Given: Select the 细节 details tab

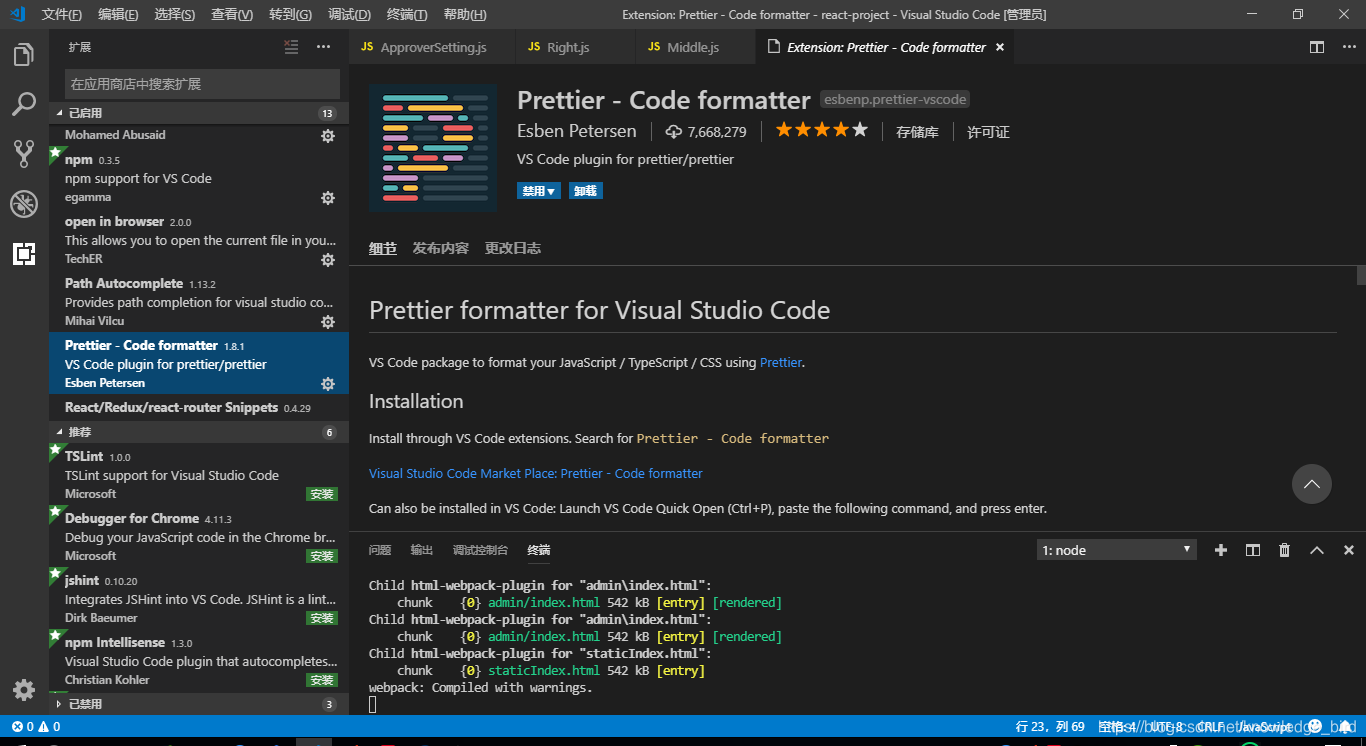Looking at the screenshot, I should 383,248.
